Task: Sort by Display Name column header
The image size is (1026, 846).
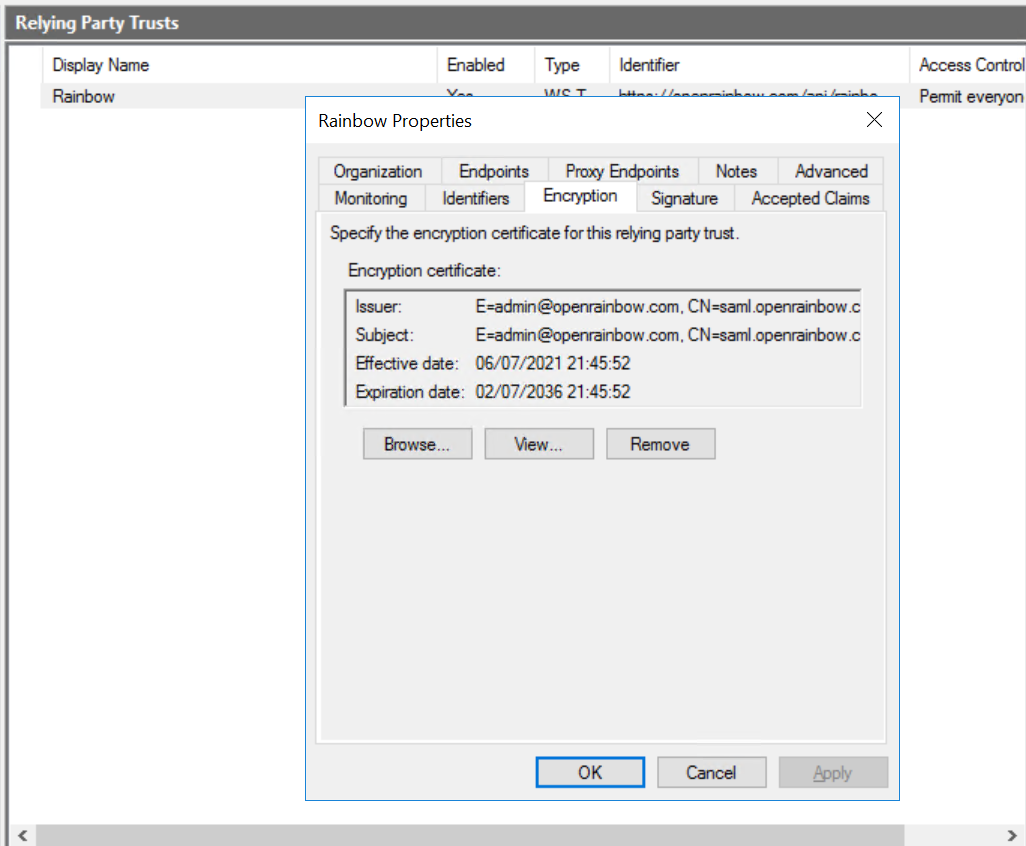Action: 101,65
